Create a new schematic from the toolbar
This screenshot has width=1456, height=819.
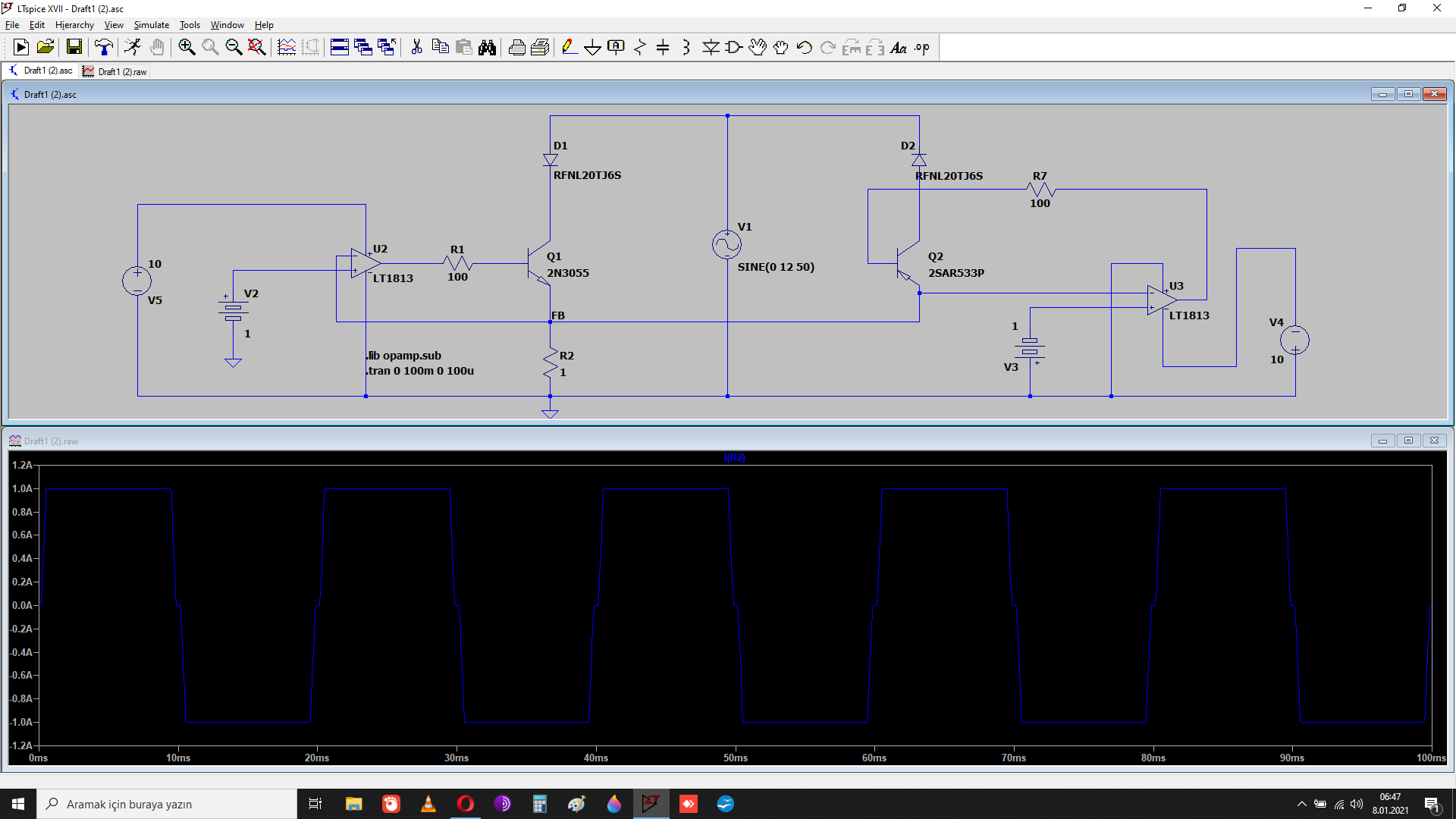pyautogui.click(x=21, y=48)
